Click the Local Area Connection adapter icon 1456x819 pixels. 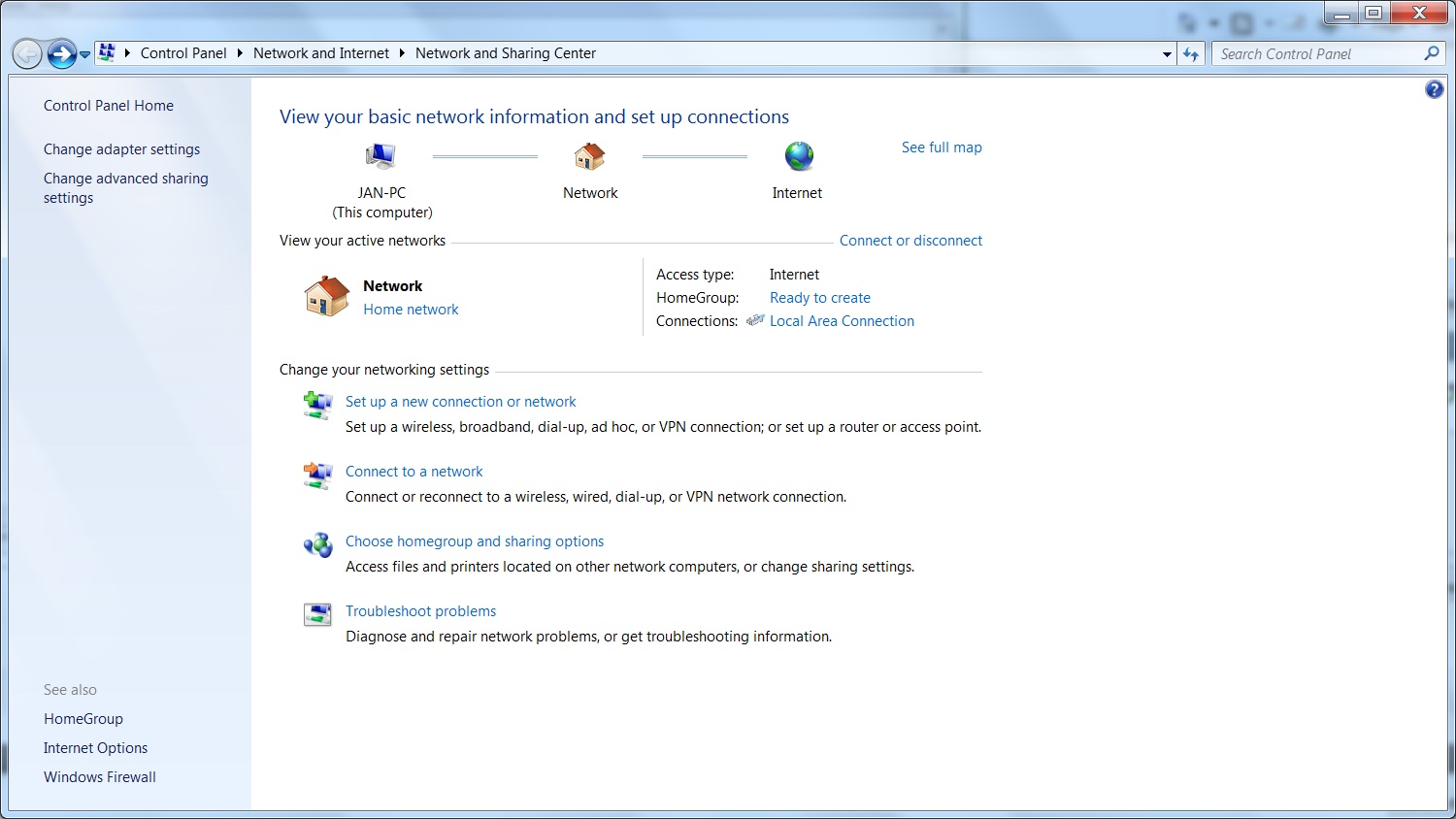[x=755, y=320]
